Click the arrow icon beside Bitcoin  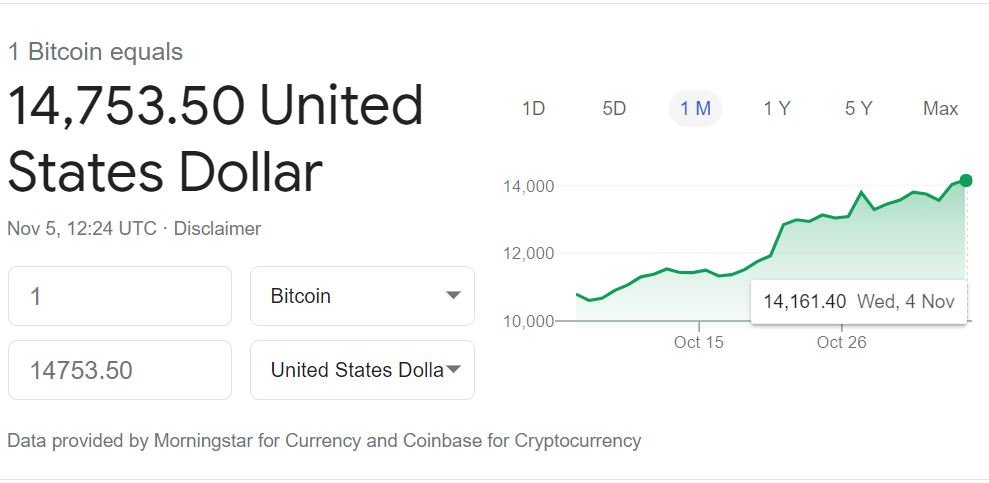[453, 296]
